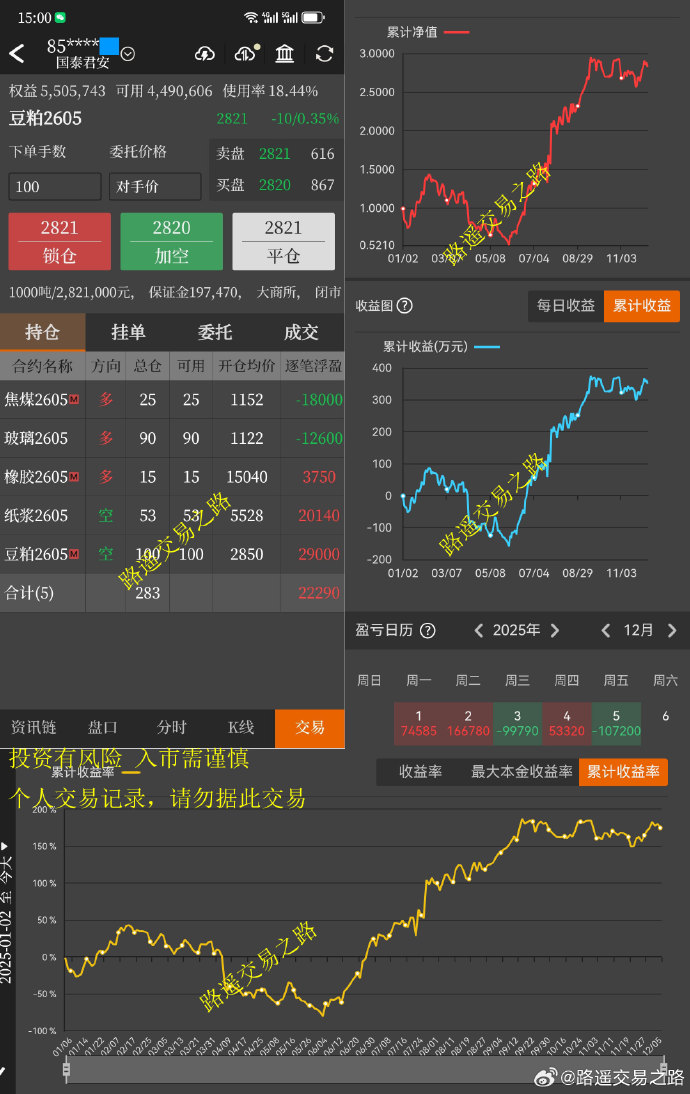Click the 累计收益(万元) blue legend
690x1094 pixels.
click(x=441, y=347)
